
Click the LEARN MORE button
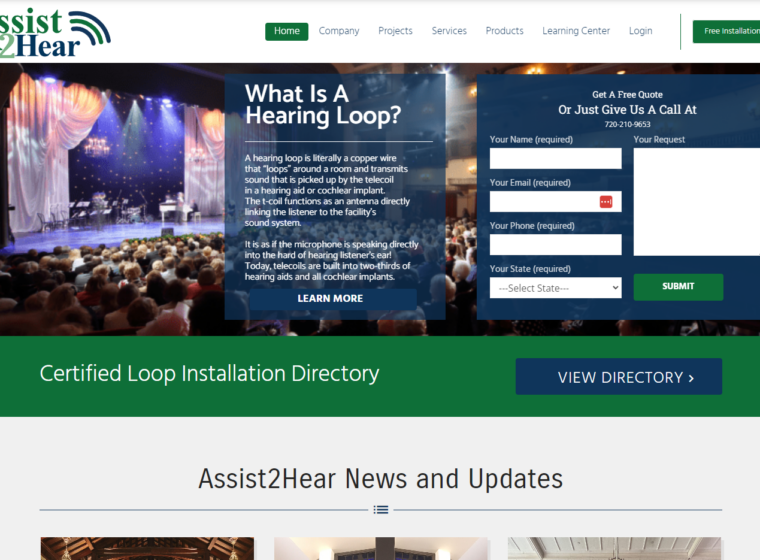(x=333, y=299)
